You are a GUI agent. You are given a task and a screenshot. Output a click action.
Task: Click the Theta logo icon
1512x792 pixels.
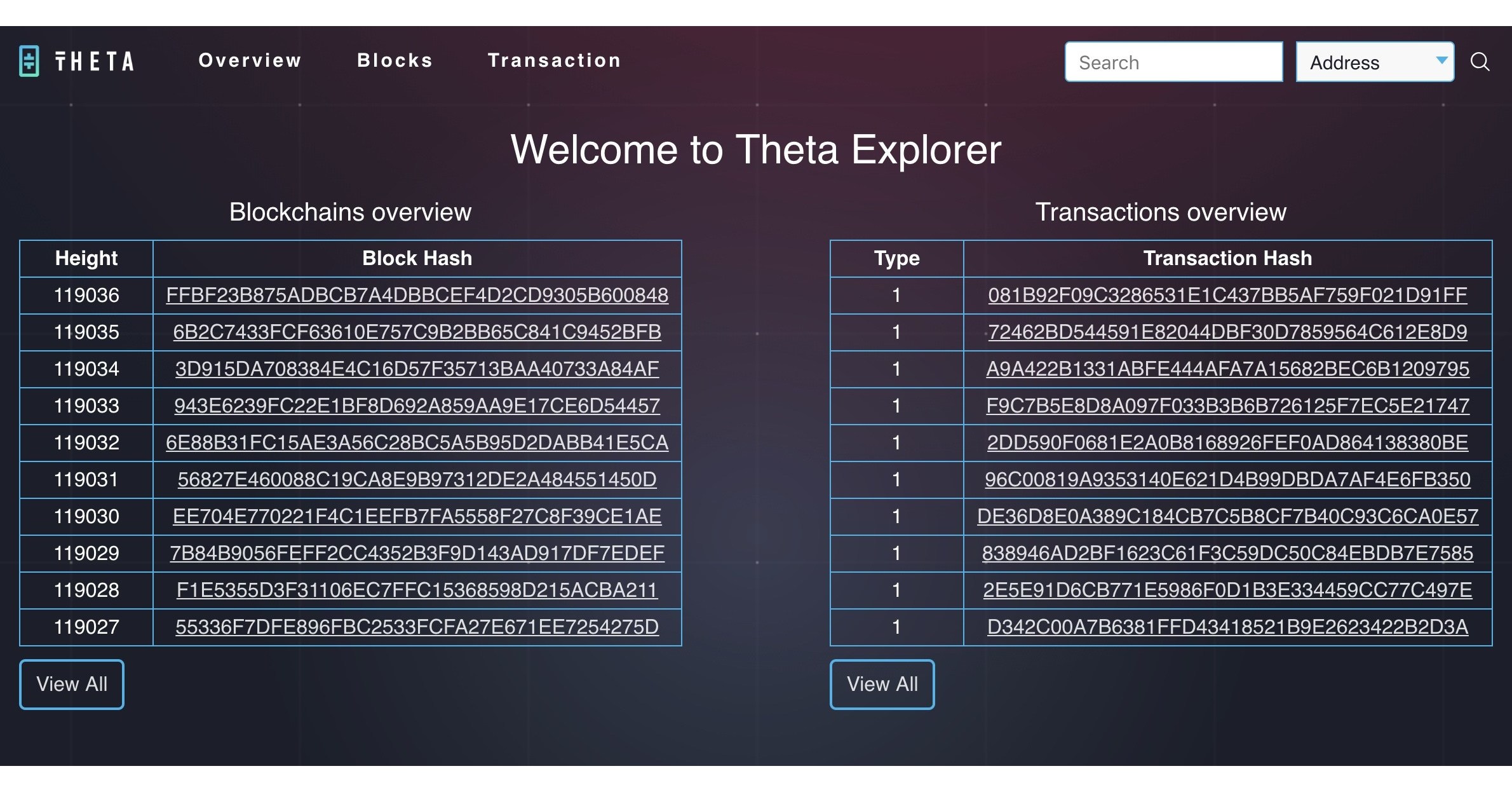[x=28, y=61]
